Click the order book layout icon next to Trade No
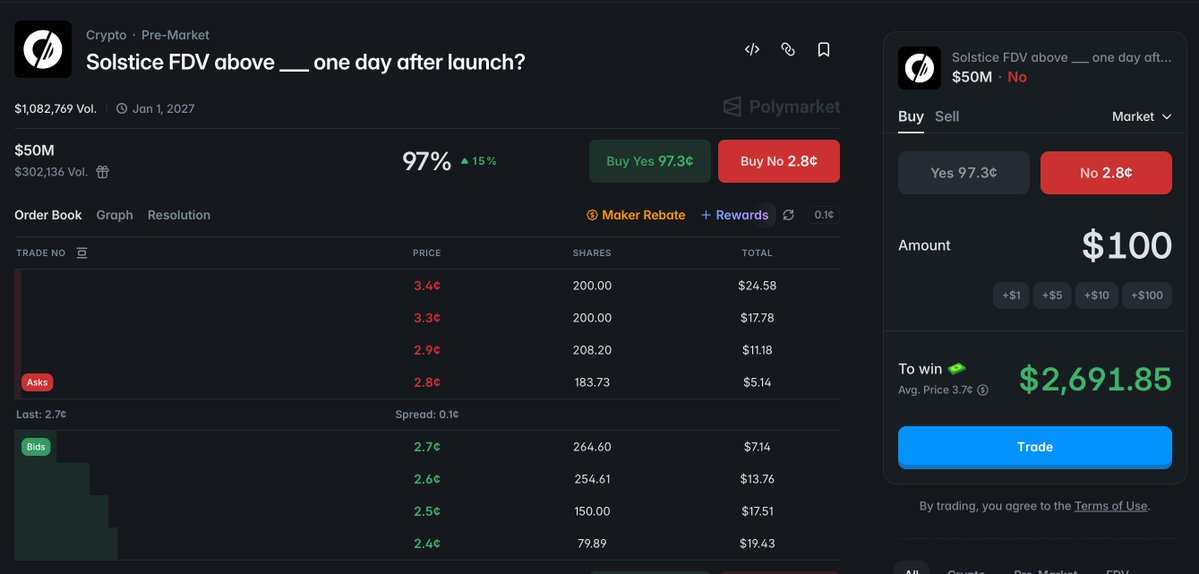Viewport: 1199px width, 574px height. tap(82, 253)
